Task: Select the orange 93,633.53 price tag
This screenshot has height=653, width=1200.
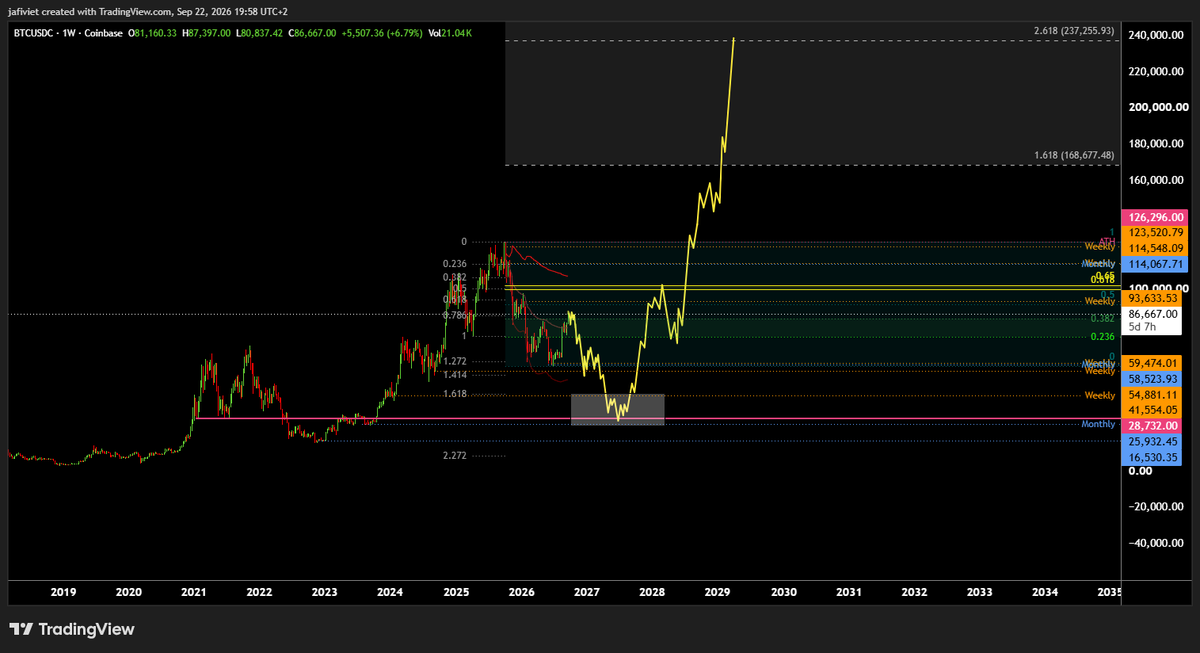Action: (x=1152, y=297)
